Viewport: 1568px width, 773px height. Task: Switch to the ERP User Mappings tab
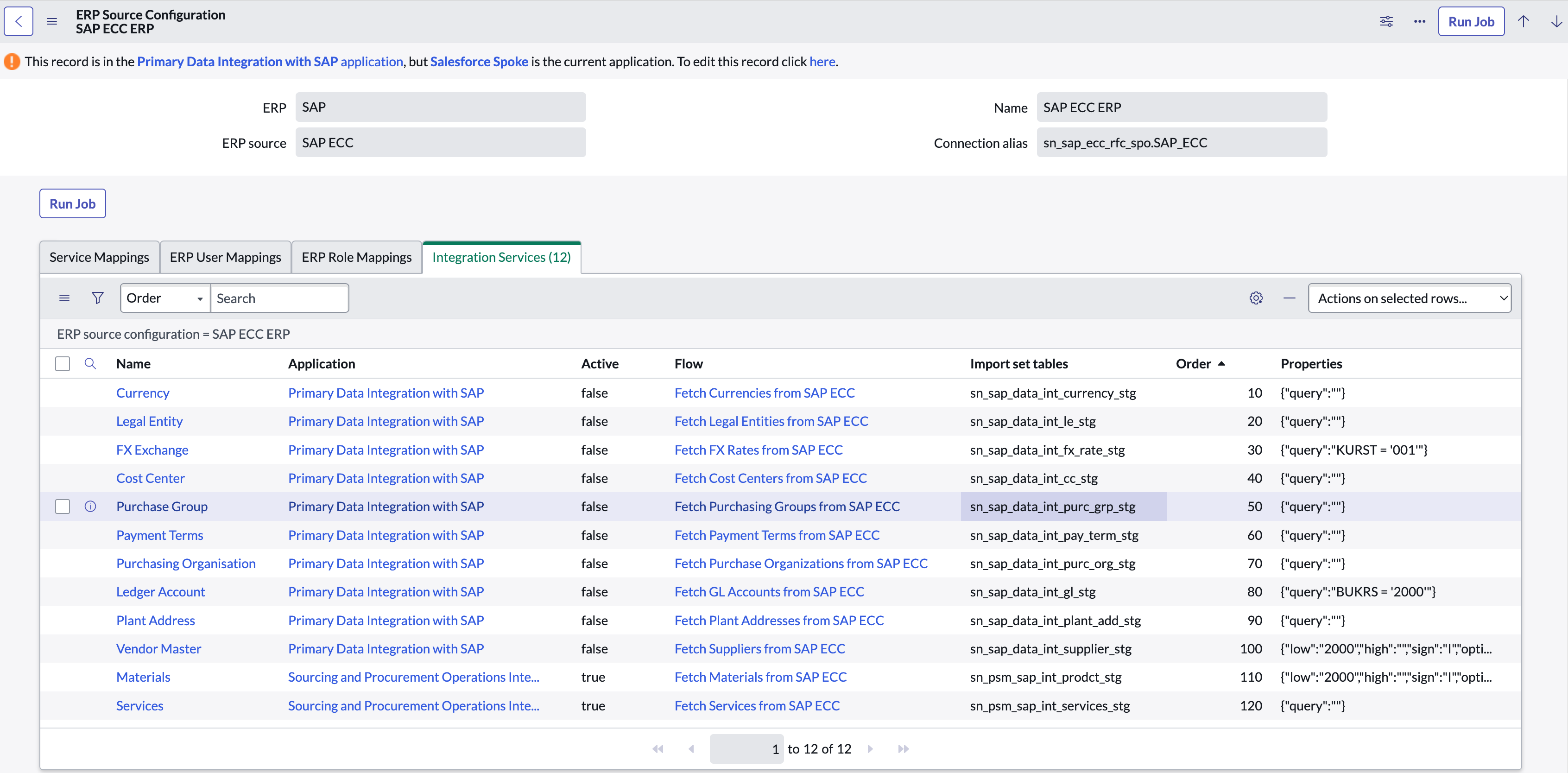tap(225, 257)
